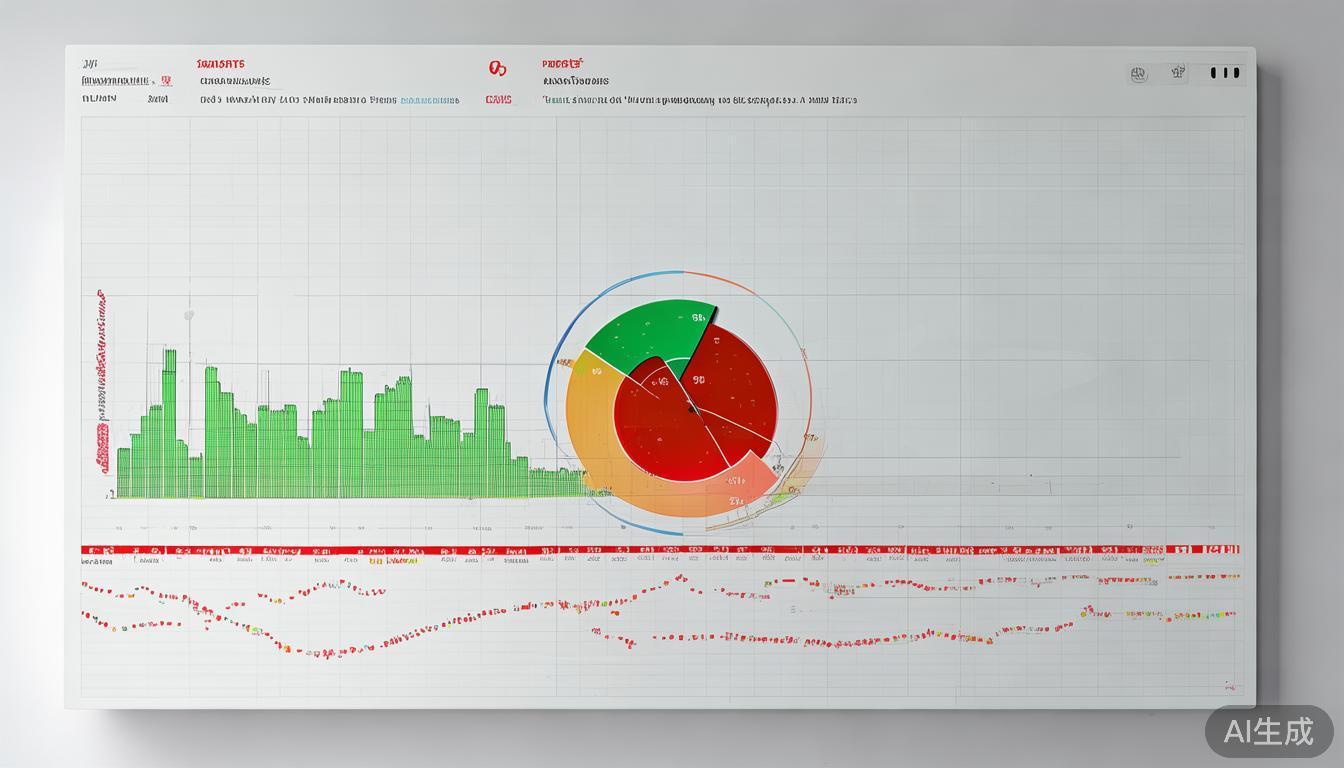The width and height of the screenshot is (1344, 768).
Task: Click the double-bar pause icon at top right
Action: click(1225, 73)
